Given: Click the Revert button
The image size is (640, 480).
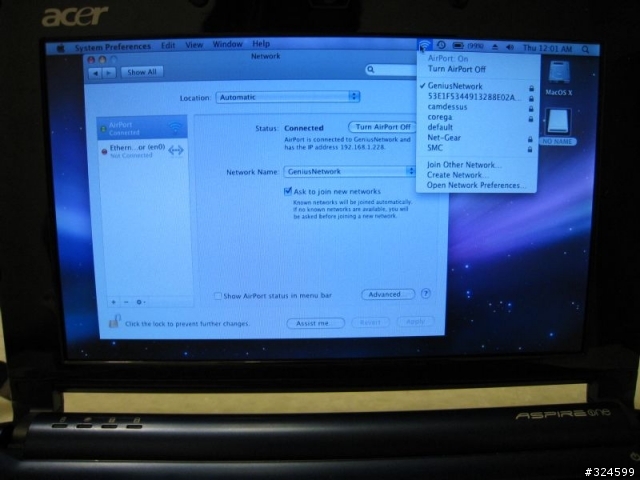Looking at the screenshot, I should [x=370, y=322].
